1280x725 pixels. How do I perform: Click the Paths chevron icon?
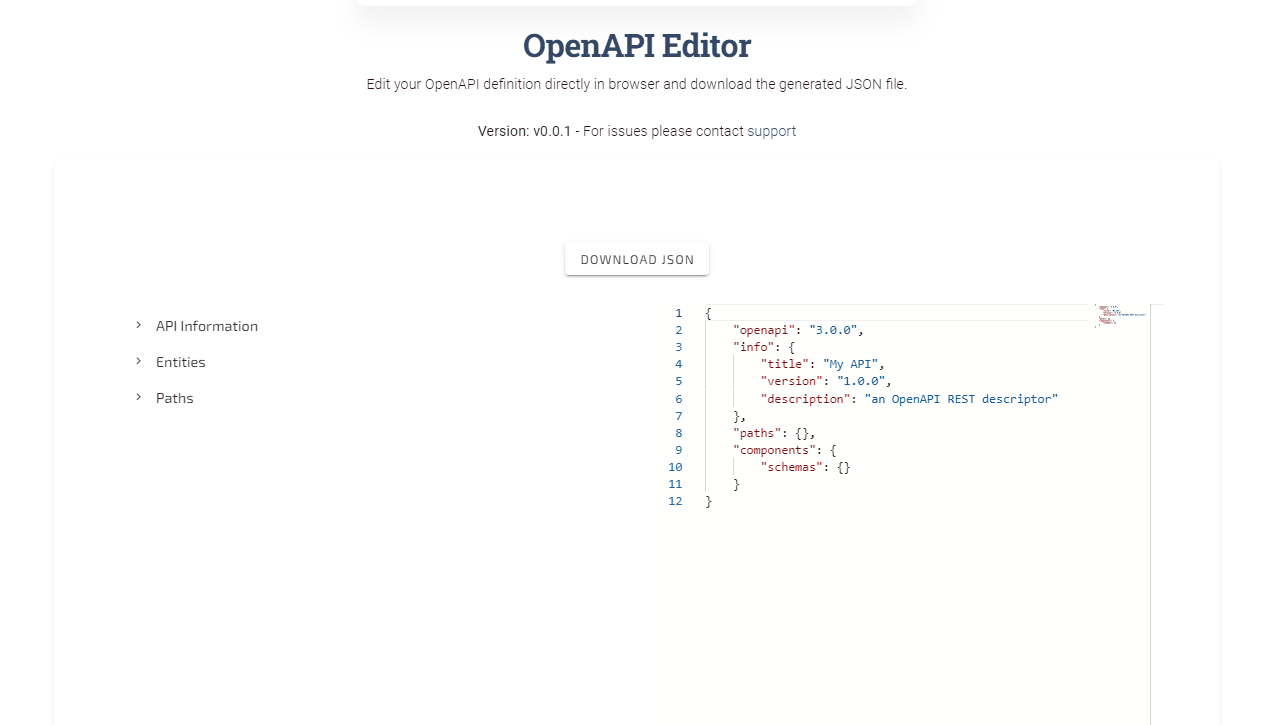click(x=137, y=397)
